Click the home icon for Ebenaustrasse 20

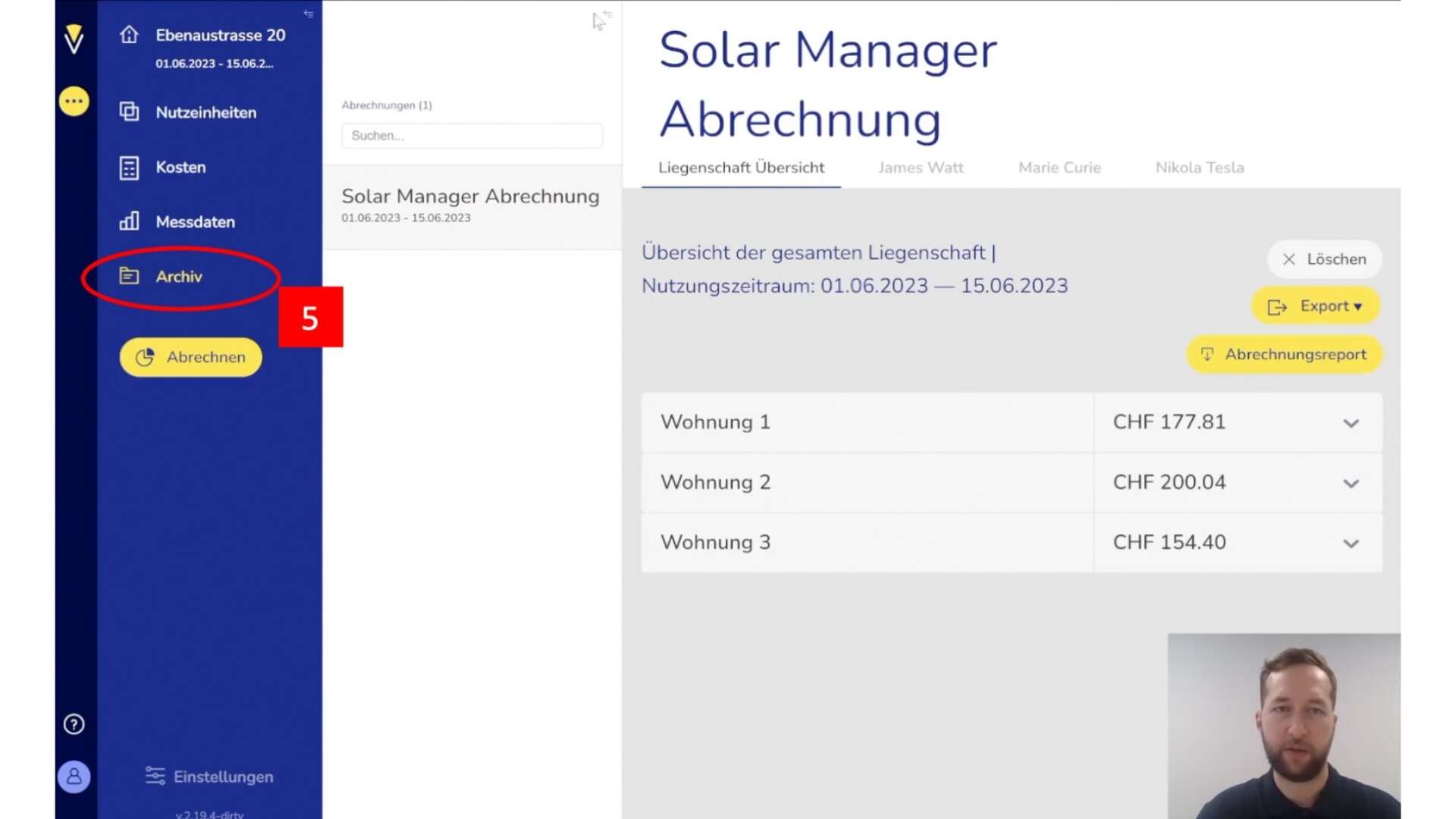tap(129, 35)
